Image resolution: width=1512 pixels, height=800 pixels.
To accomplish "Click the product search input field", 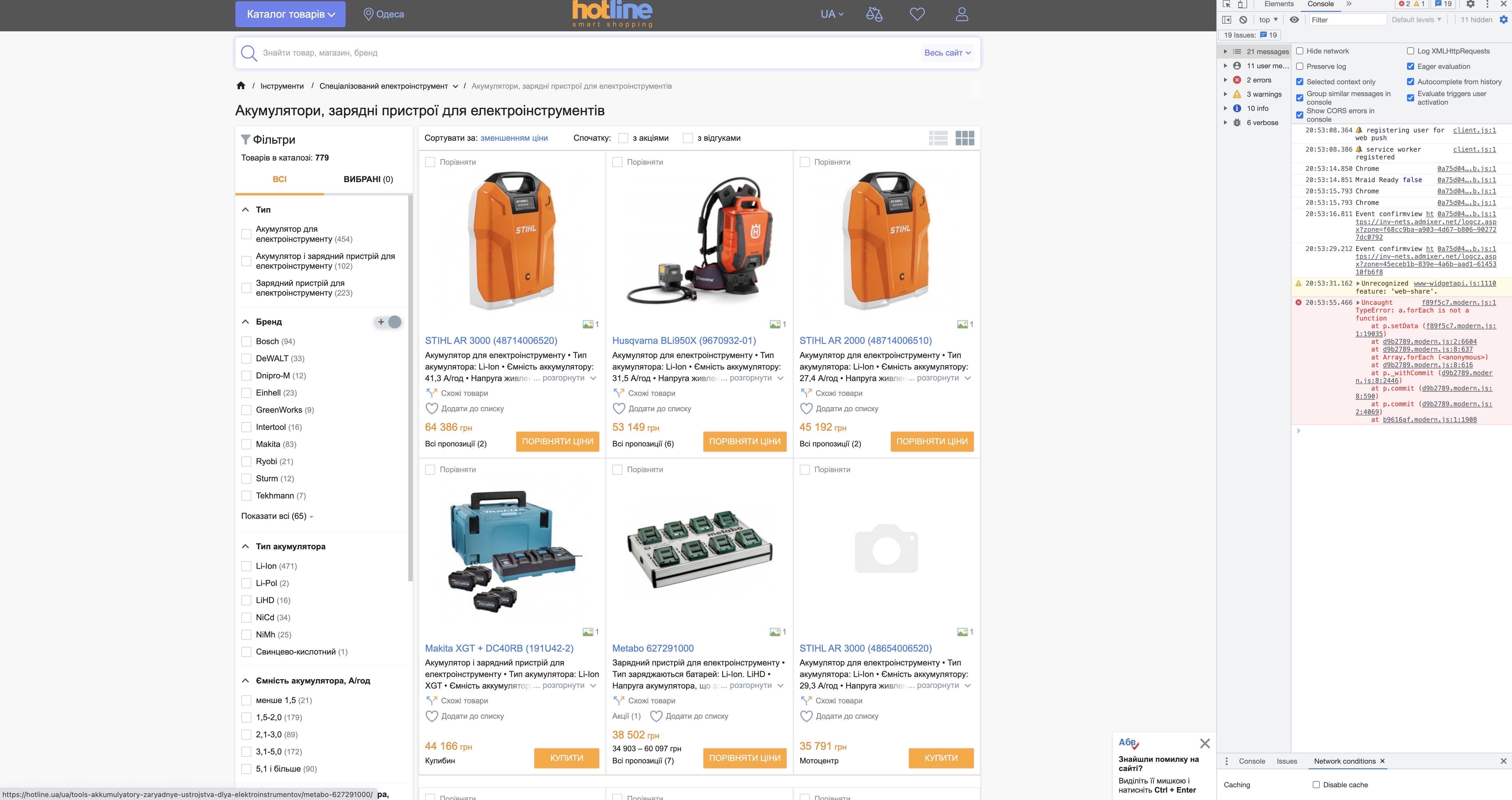I will [x=587, y=53].
